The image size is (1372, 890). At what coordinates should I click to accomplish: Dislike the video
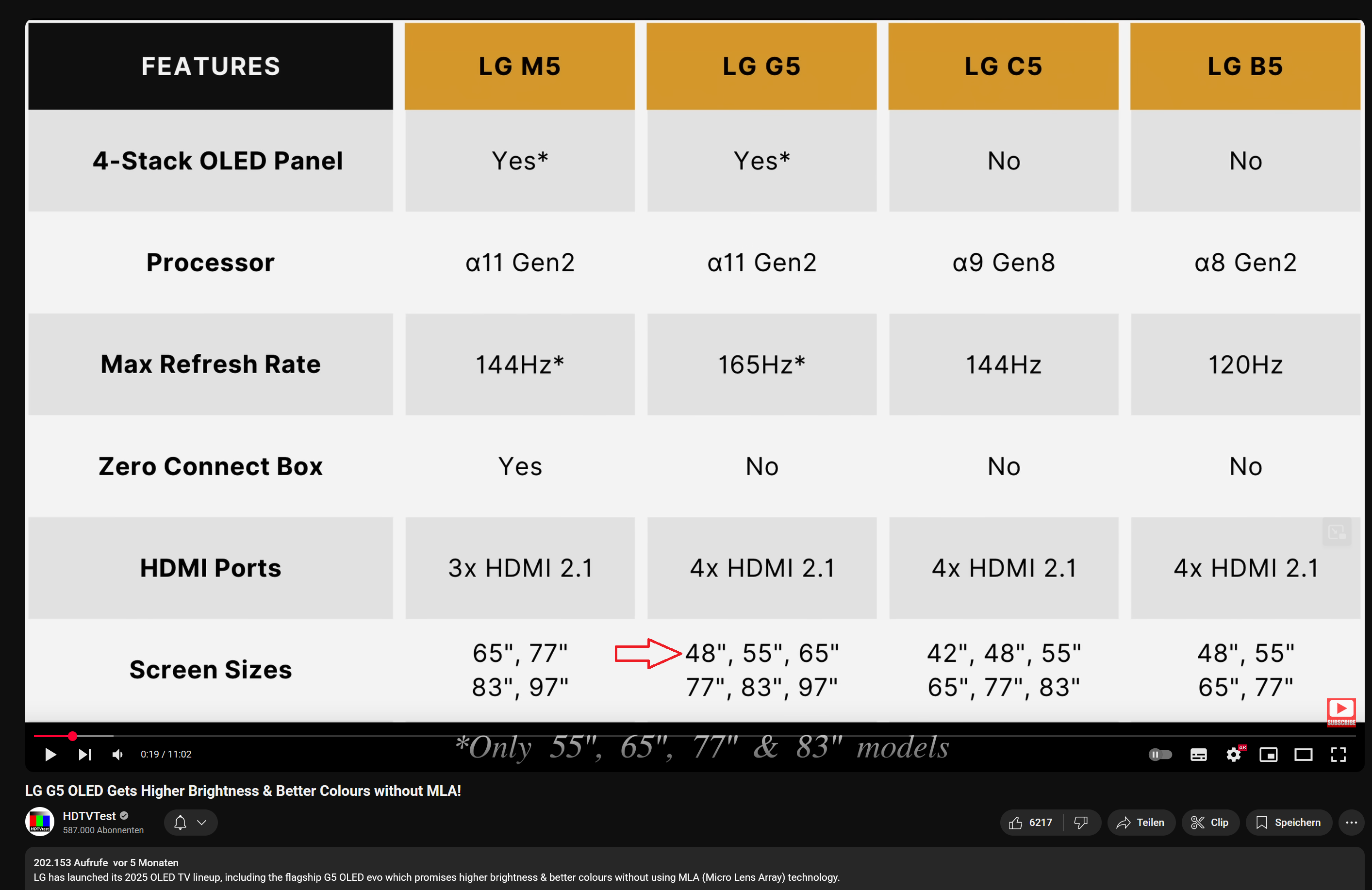point(1081,823)
